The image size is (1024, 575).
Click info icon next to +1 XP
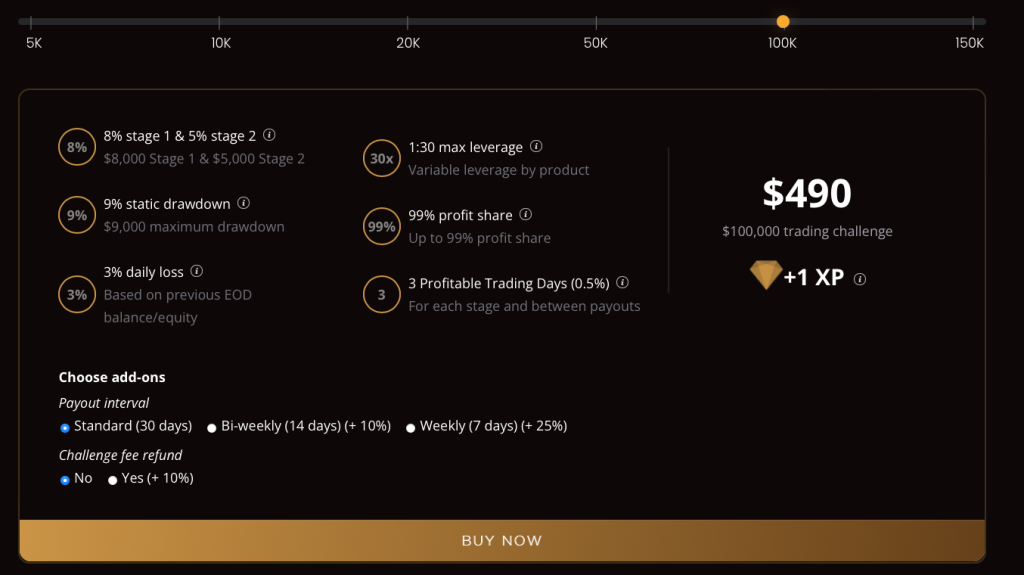tap(860, 279)
